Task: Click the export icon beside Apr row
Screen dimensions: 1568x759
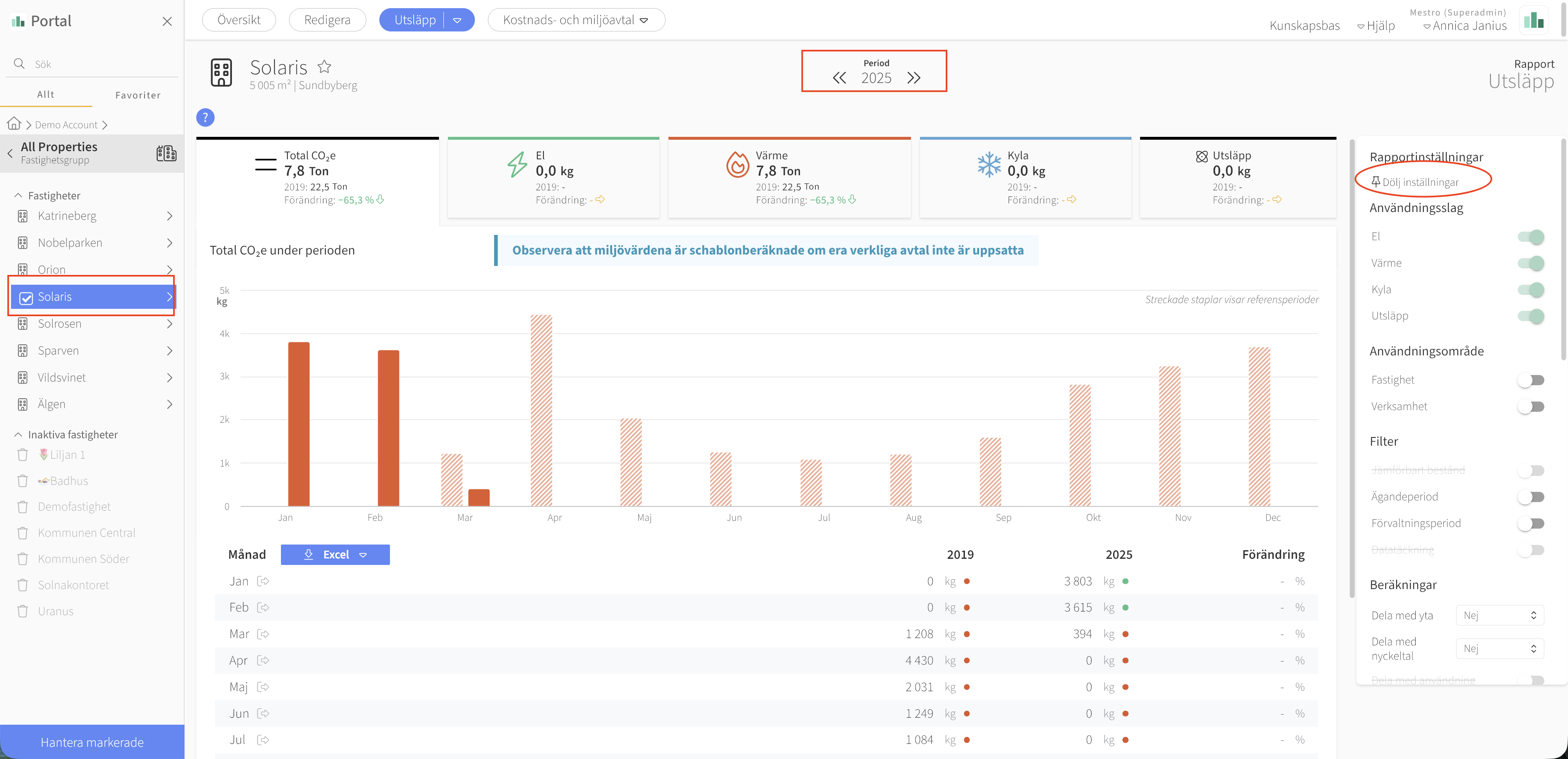Action: click(263, 660)
